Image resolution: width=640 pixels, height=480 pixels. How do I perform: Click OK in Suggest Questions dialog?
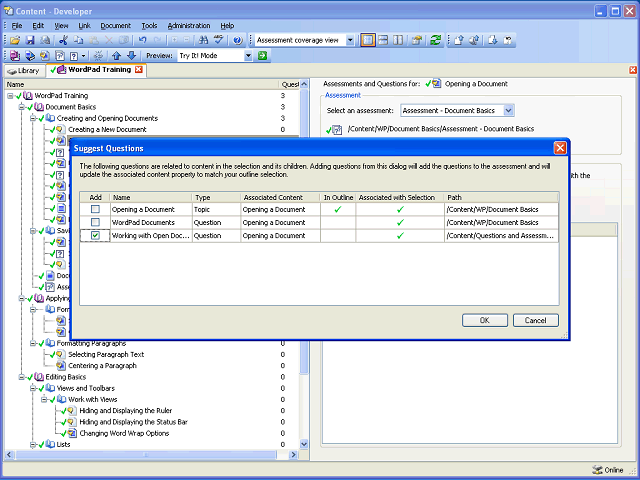pos(484,320)
